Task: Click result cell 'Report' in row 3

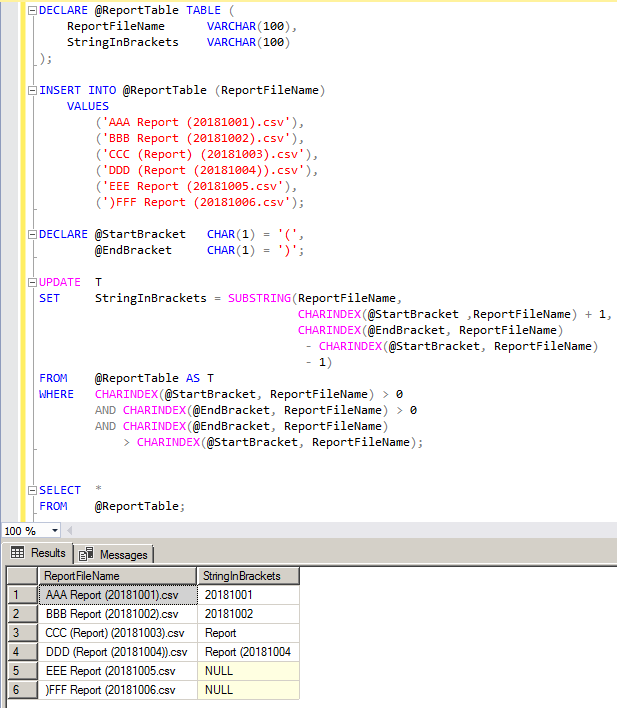Action: 248,633
